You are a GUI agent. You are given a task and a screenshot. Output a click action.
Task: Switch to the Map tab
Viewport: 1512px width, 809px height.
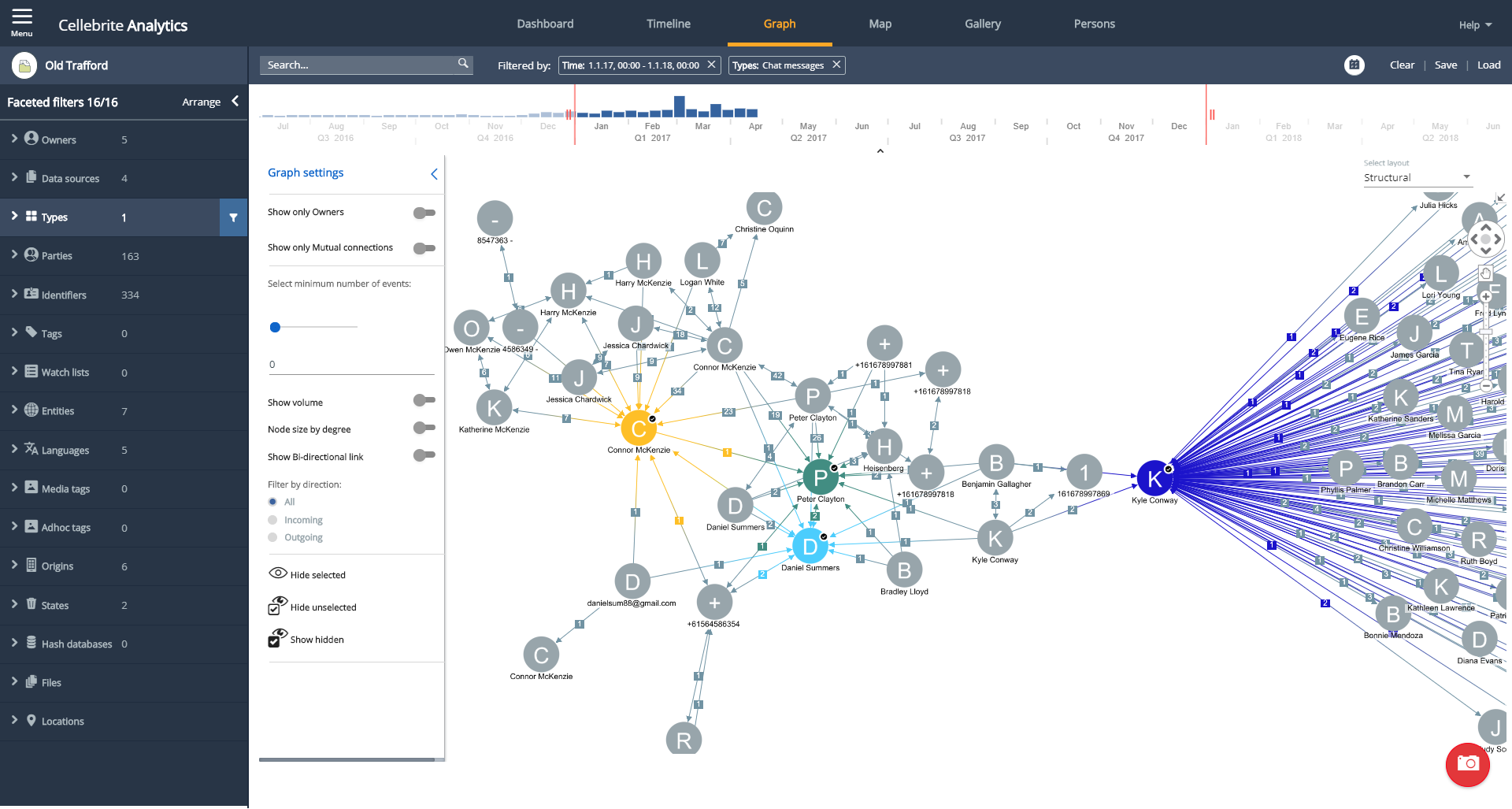pyautogui.click(x=880, y=24)
